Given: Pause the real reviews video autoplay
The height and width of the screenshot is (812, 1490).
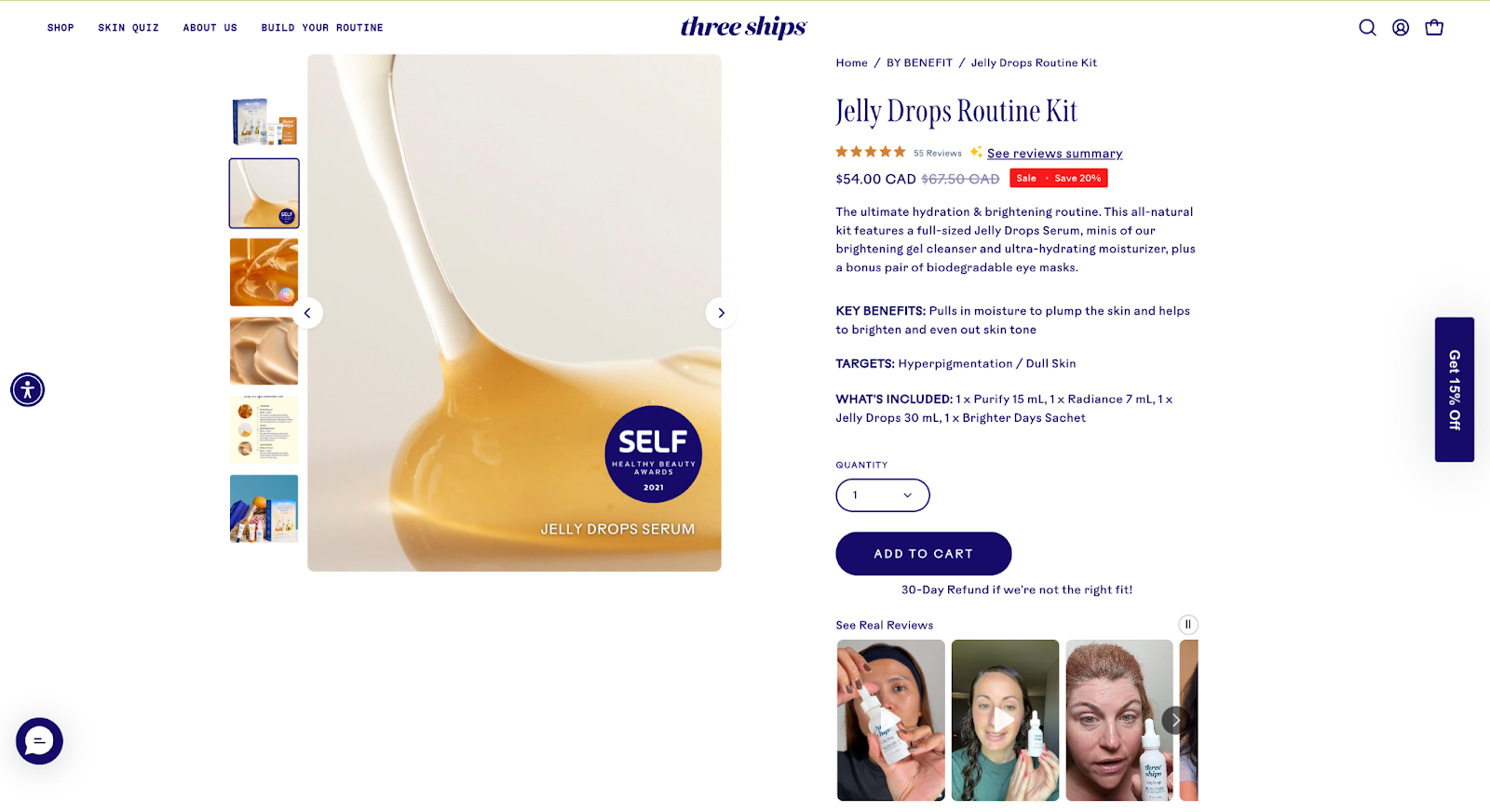Looking at the screenshot, I should click(x=1188, y=625).
